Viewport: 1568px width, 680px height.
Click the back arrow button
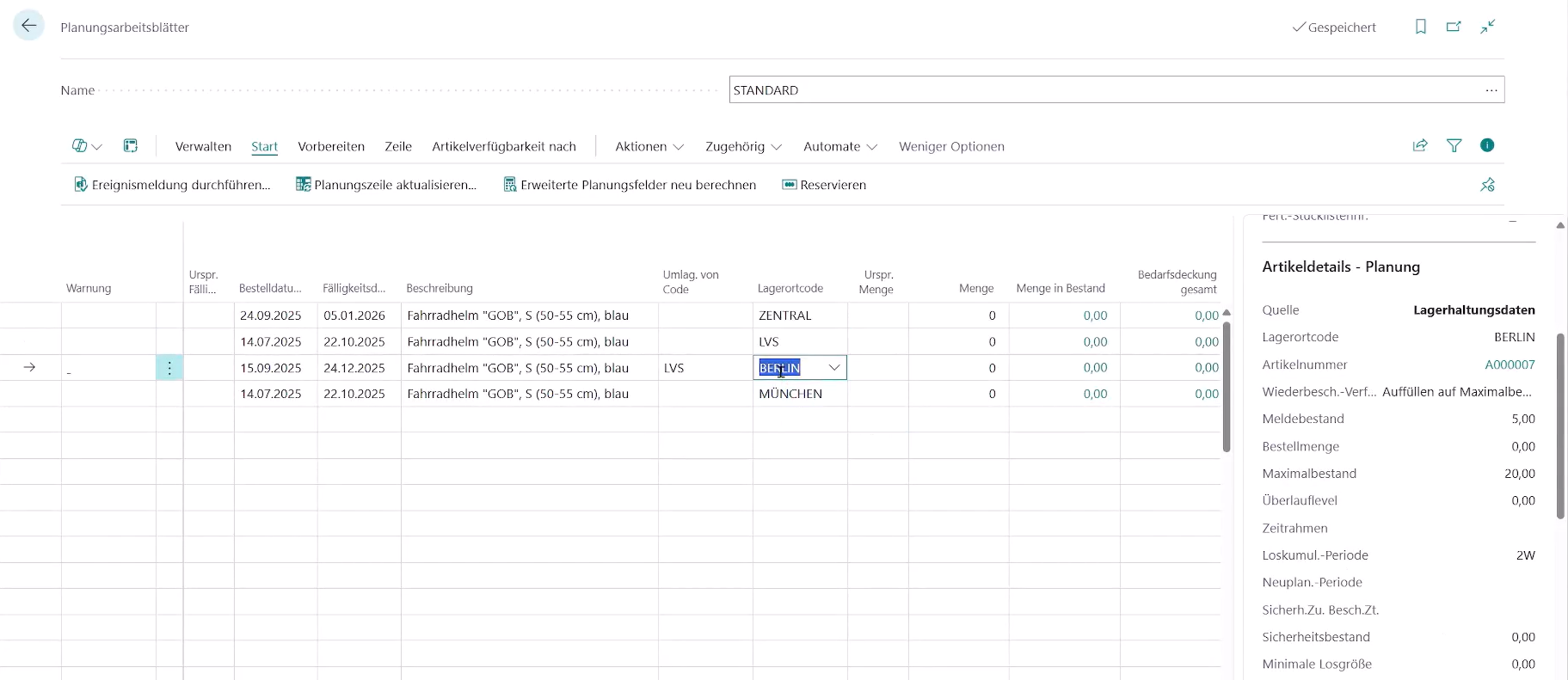[x=29, y=26]
